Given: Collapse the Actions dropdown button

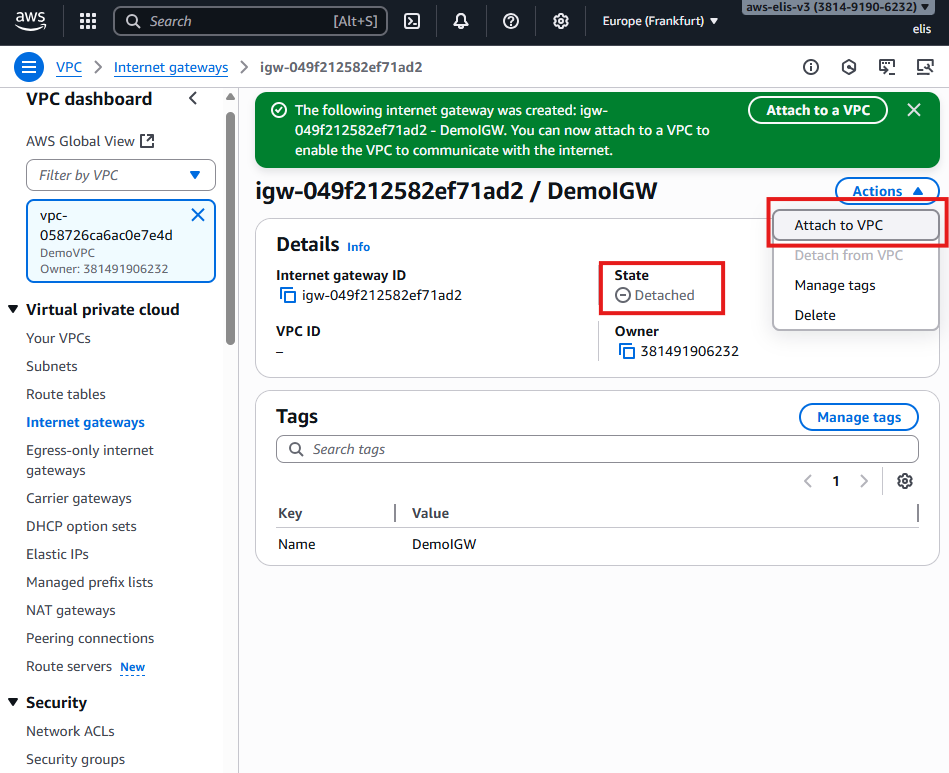Looking at the screenshot, I should point(886,191).
